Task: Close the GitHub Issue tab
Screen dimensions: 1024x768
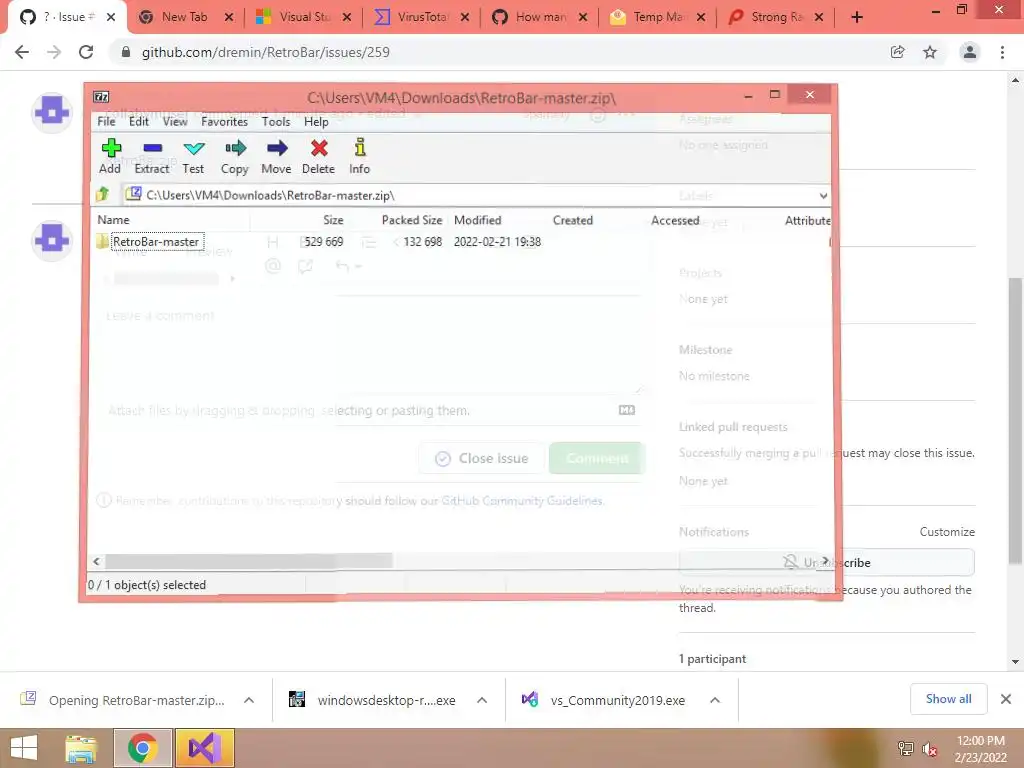Action: coord(111,18)
